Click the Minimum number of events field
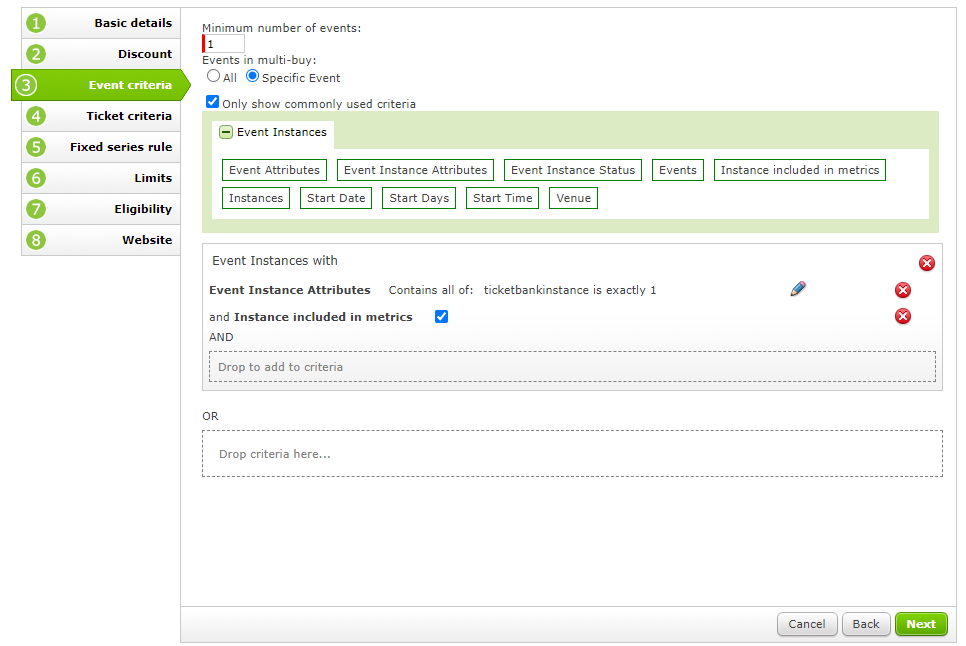The height and width of the screenshot is (646, 966). coord(224,44)
